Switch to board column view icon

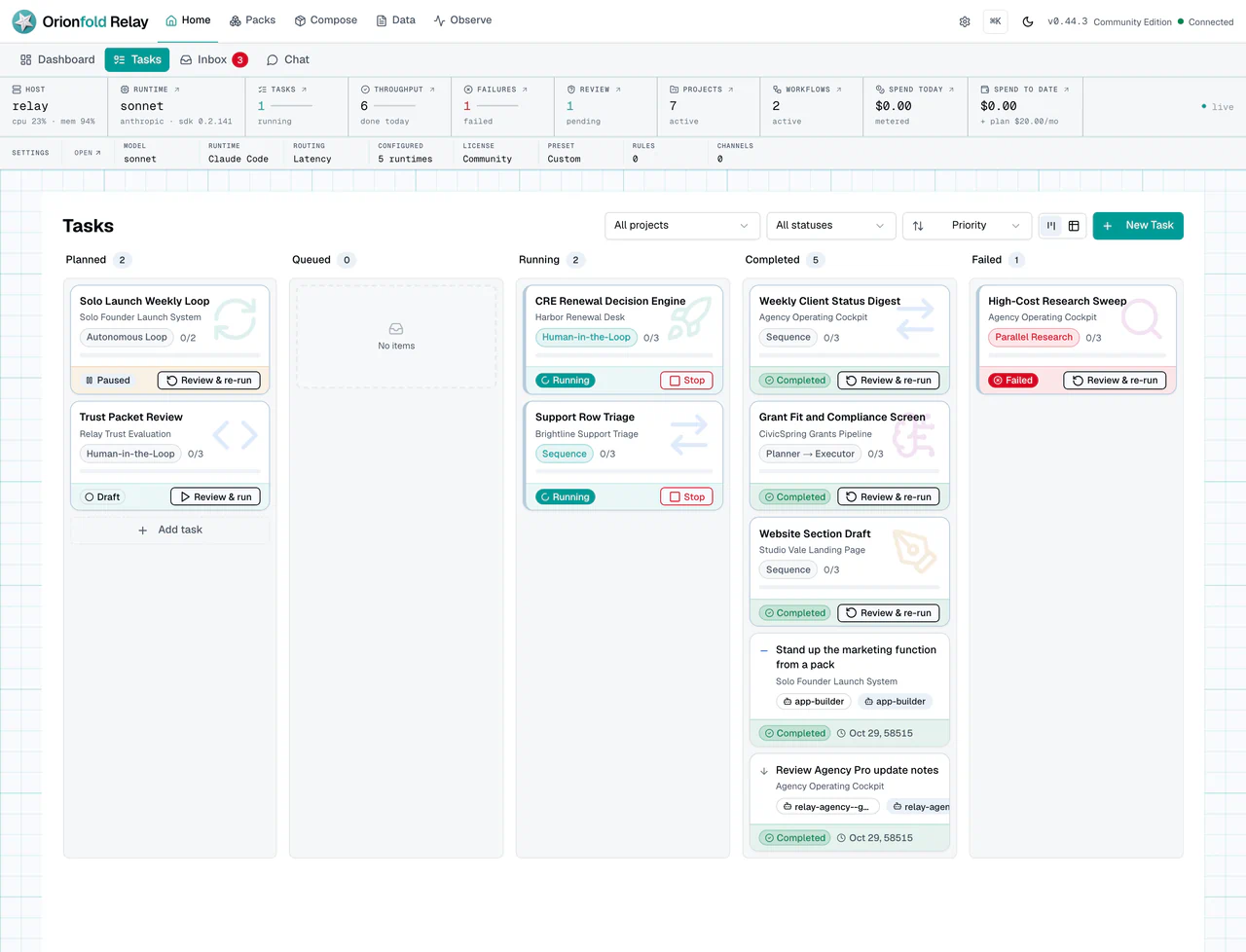pos(1051,226)
